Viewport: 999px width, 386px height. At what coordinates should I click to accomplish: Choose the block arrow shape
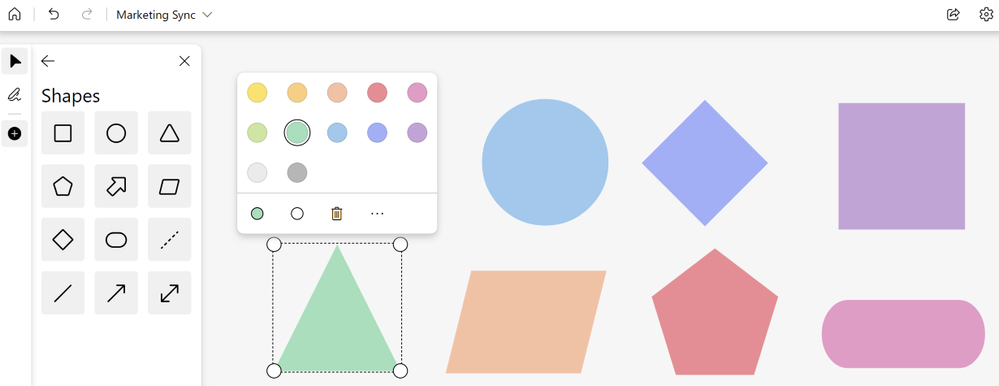pyautogui.click(x=116, y=186)
